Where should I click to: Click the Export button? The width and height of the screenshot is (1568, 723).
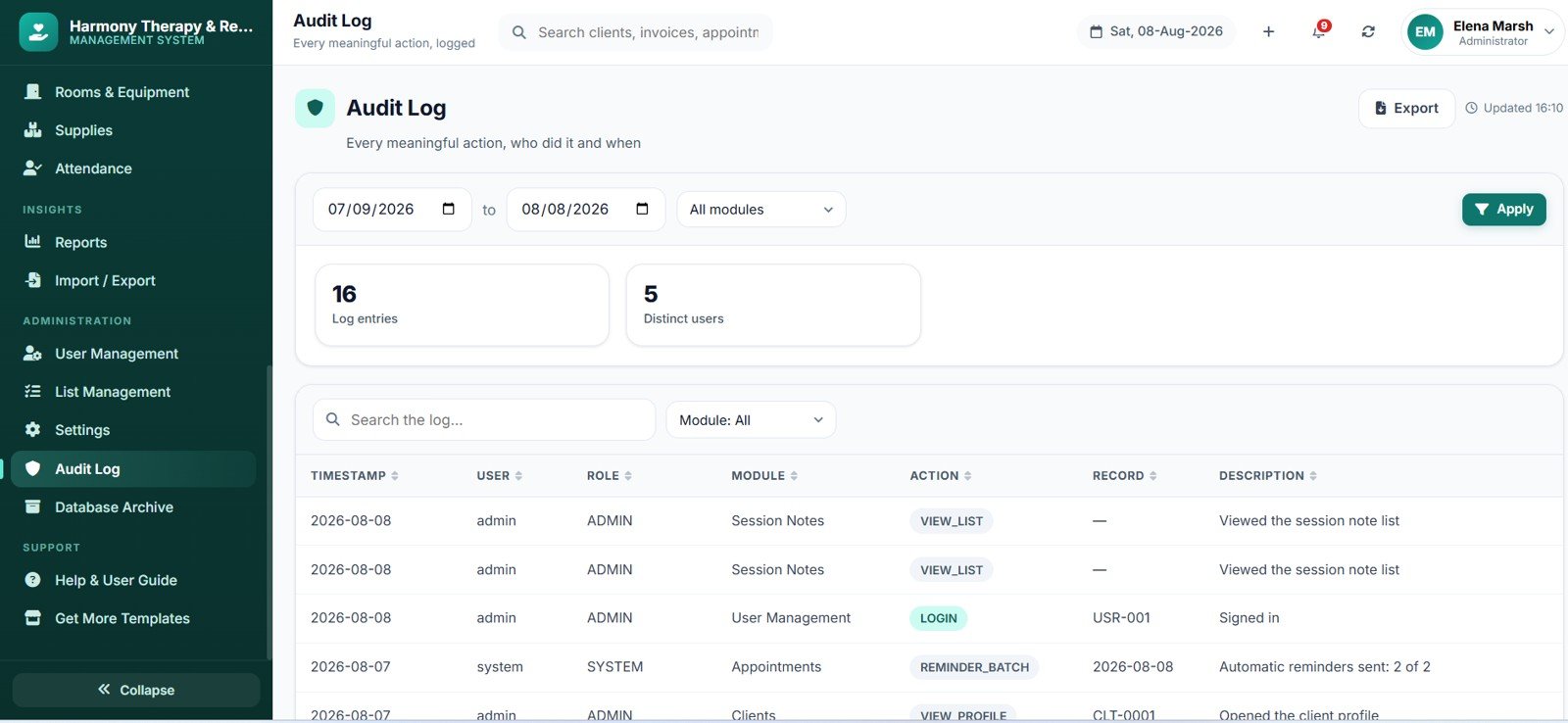coord(1406,108)
